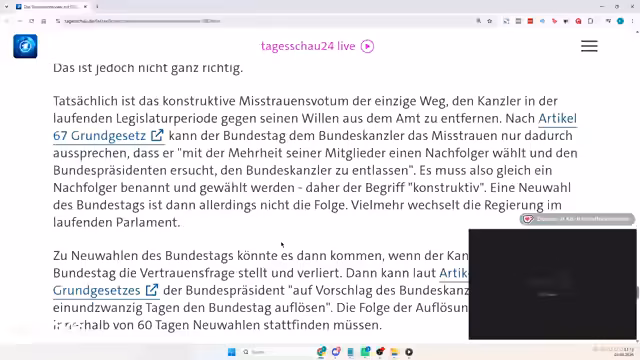Open the tab search dropdown arrow
Screen dimensions: 640x360
coord(7,7)
